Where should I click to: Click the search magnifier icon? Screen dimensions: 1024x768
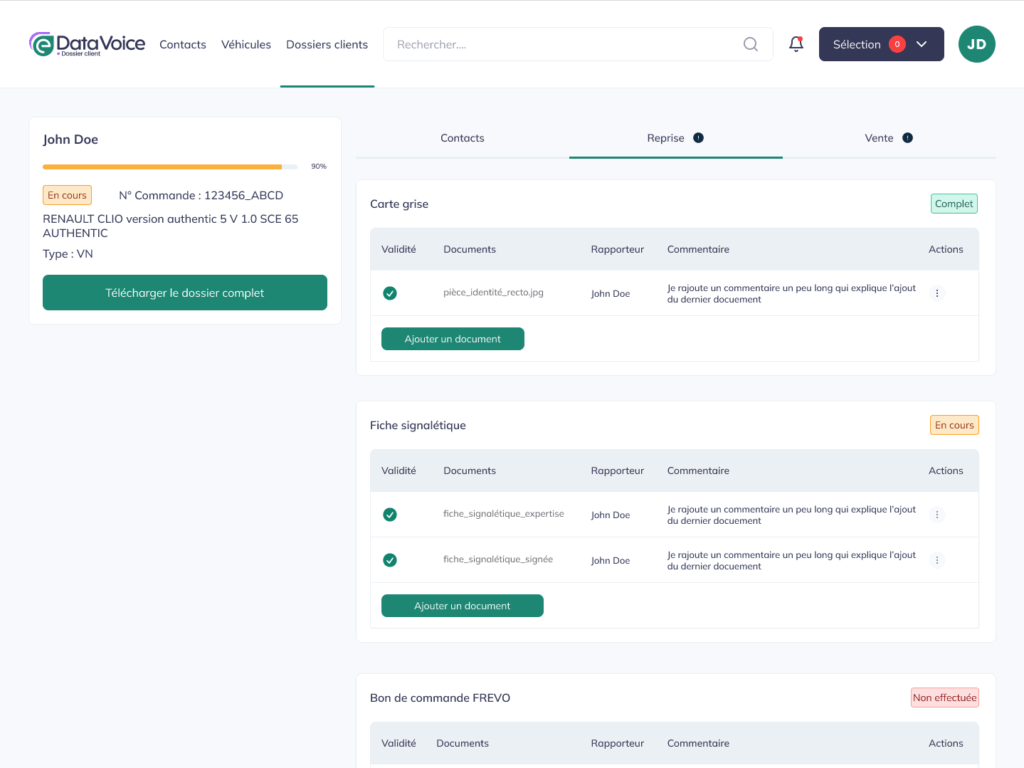[x=750, y=44]
